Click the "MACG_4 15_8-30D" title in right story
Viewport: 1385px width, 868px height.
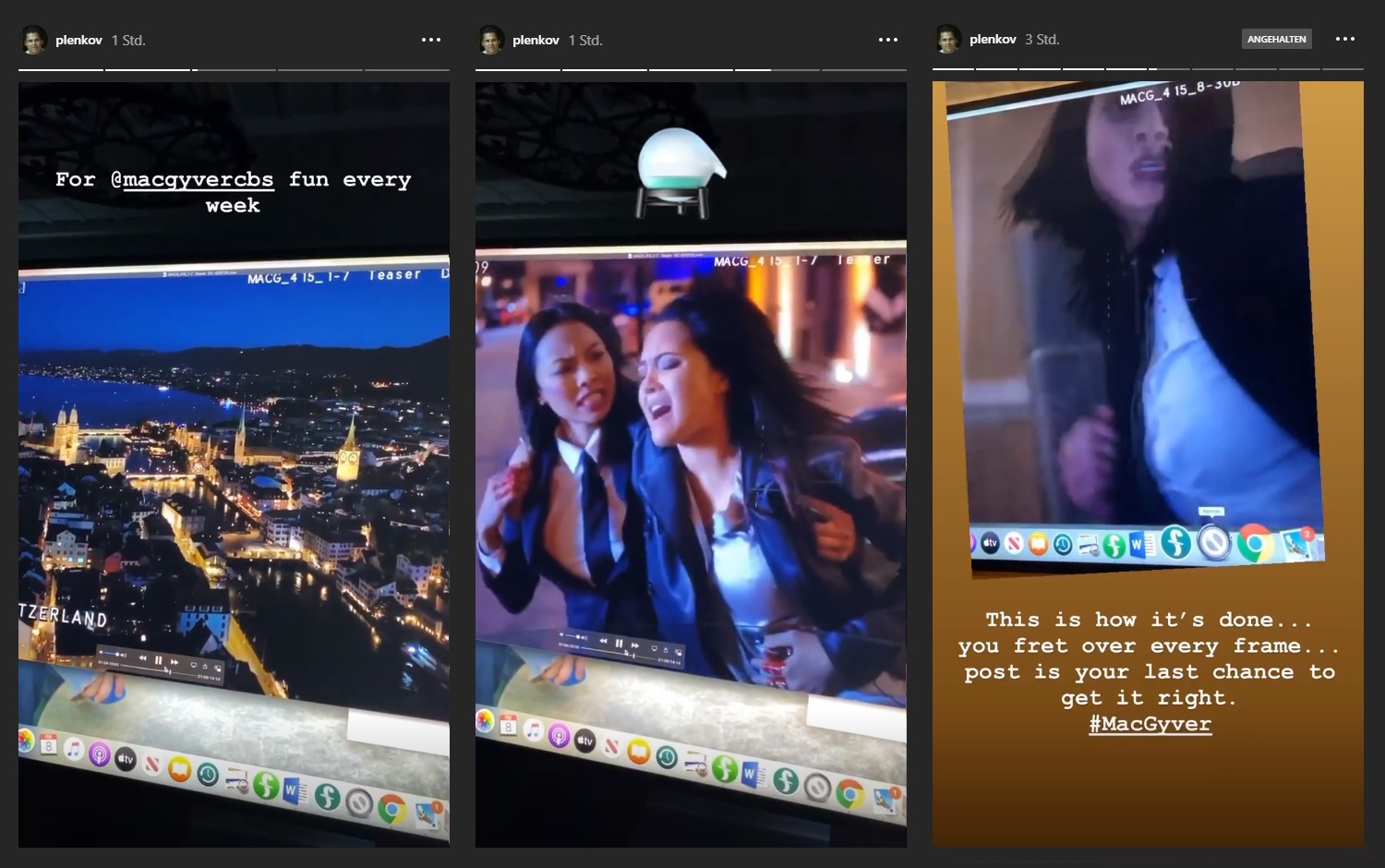coord(1179,91)
